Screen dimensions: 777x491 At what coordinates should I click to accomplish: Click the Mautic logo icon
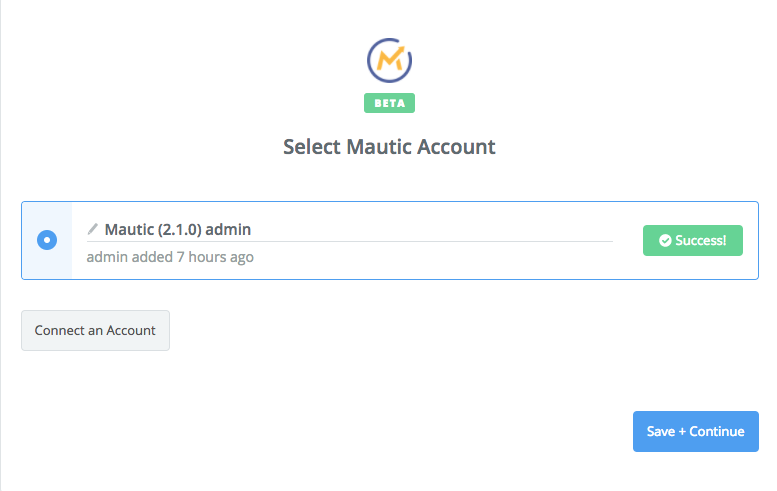(x=389, y=60)
